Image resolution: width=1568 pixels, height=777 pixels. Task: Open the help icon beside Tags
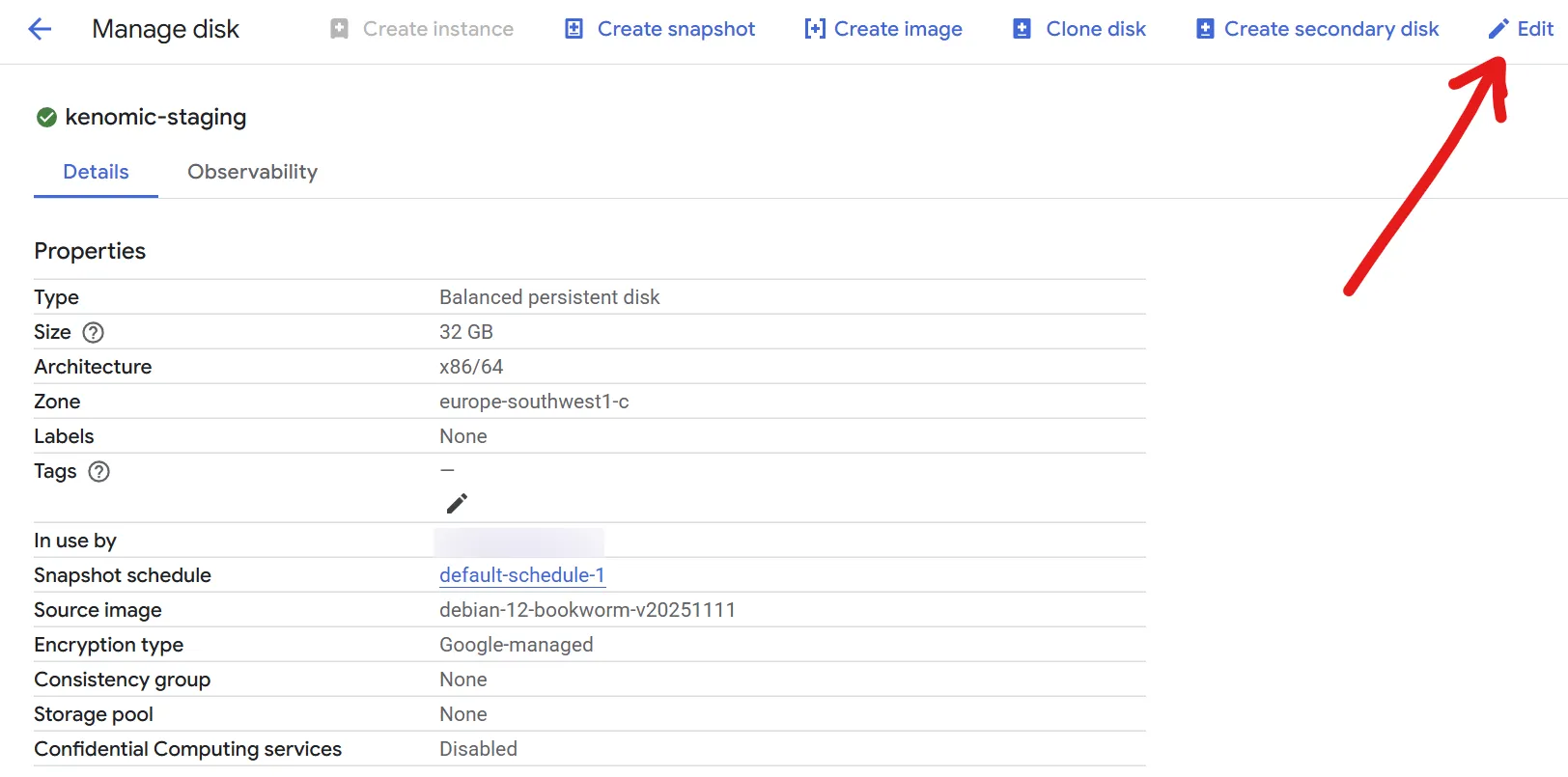(98, 472)
